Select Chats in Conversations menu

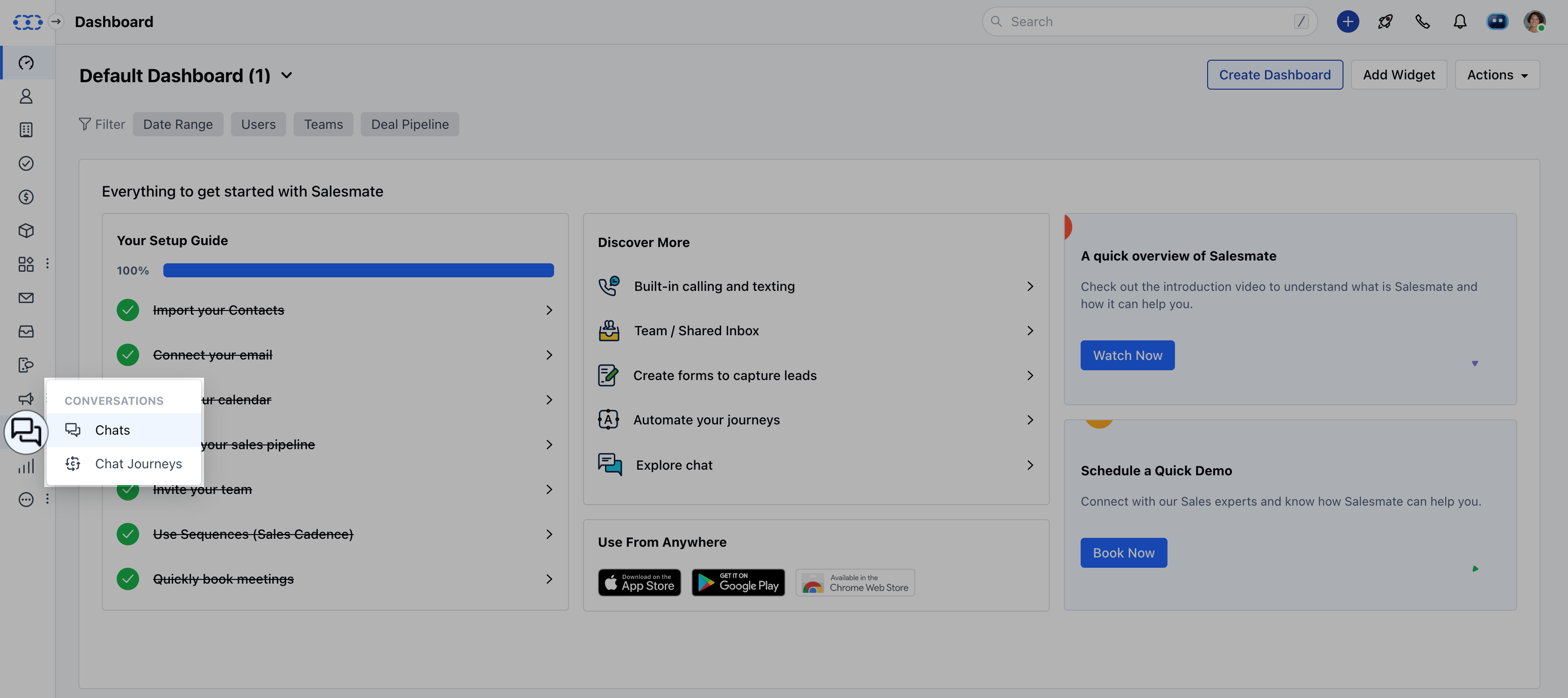(124, 430)
